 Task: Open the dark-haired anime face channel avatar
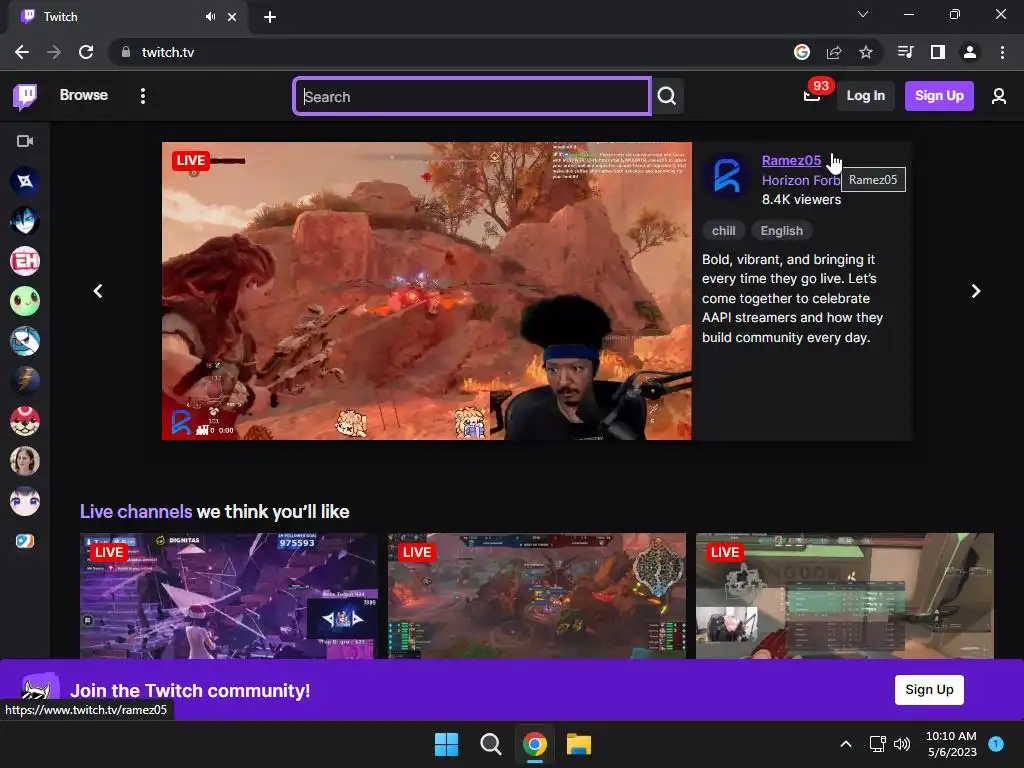(25, 501)
